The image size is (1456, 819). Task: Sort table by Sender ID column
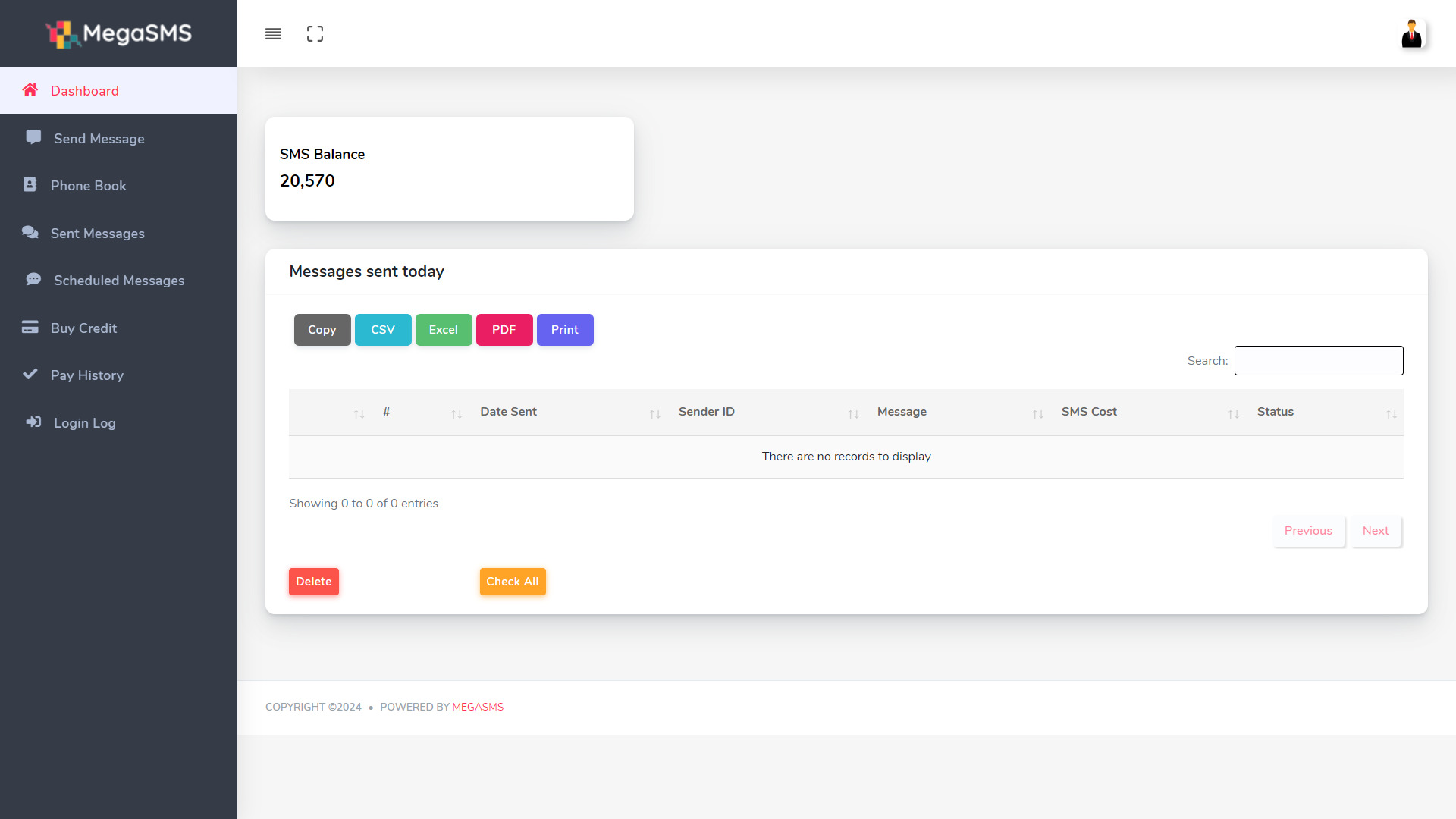(706, 412)
